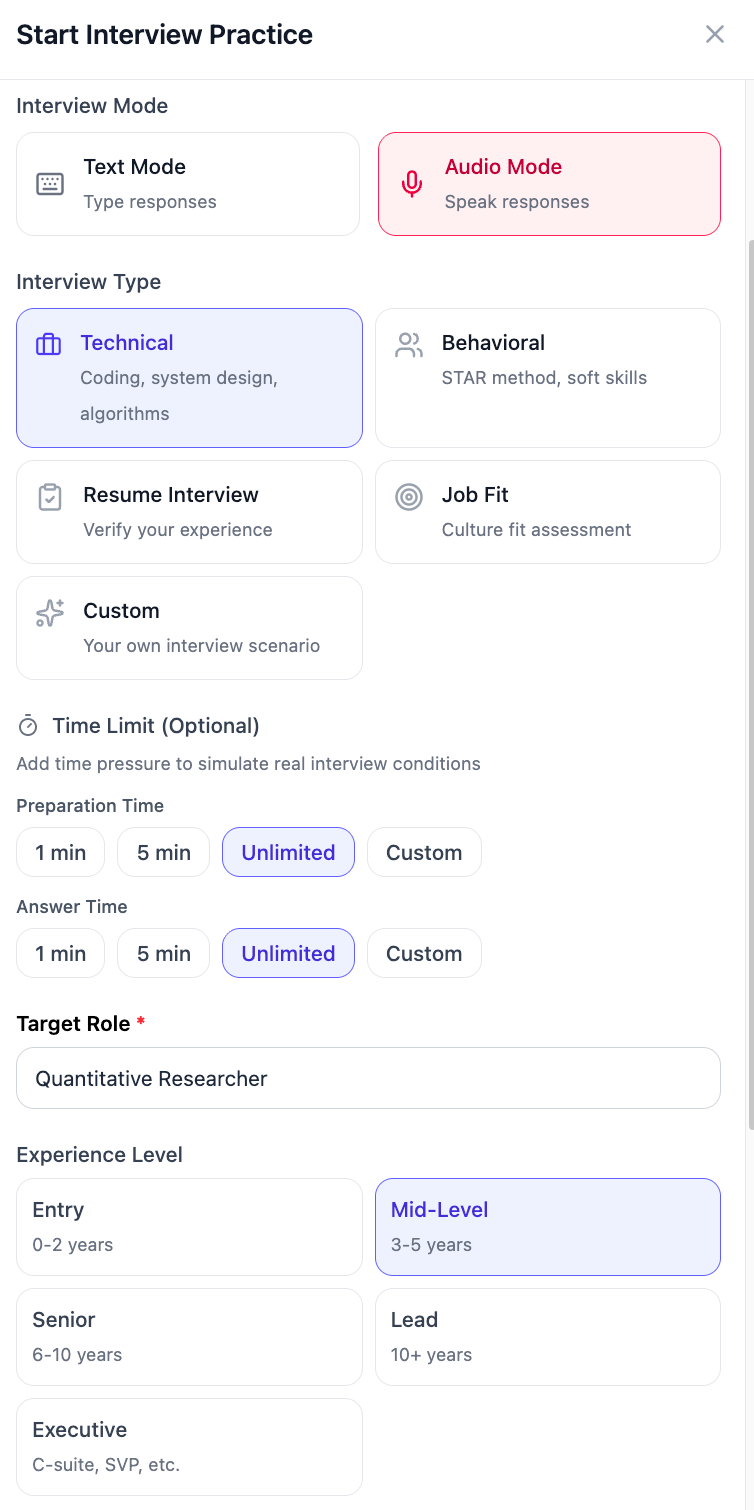Pick the Job Fit interview type
754x1510 pixels.
[x=548, y=512]
